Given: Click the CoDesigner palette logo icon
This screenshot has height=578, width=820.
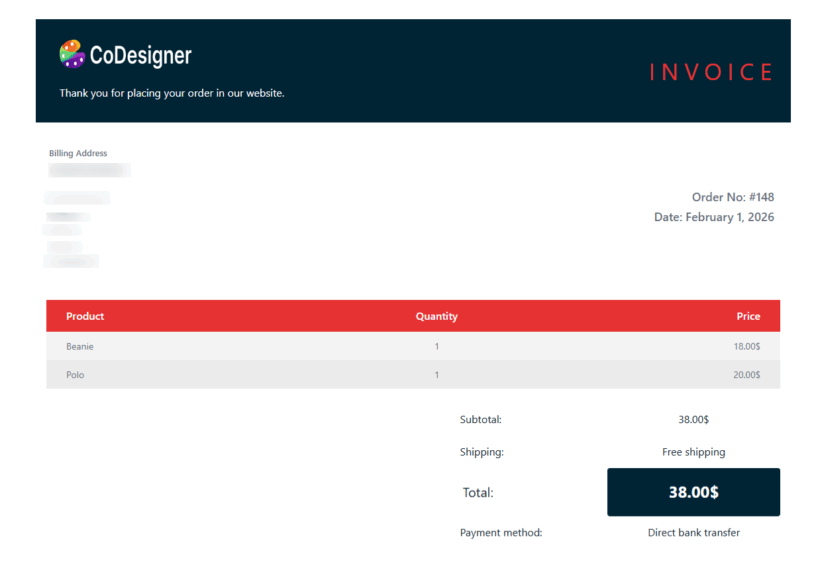Looking at the screenshot, I should point(71,54).
